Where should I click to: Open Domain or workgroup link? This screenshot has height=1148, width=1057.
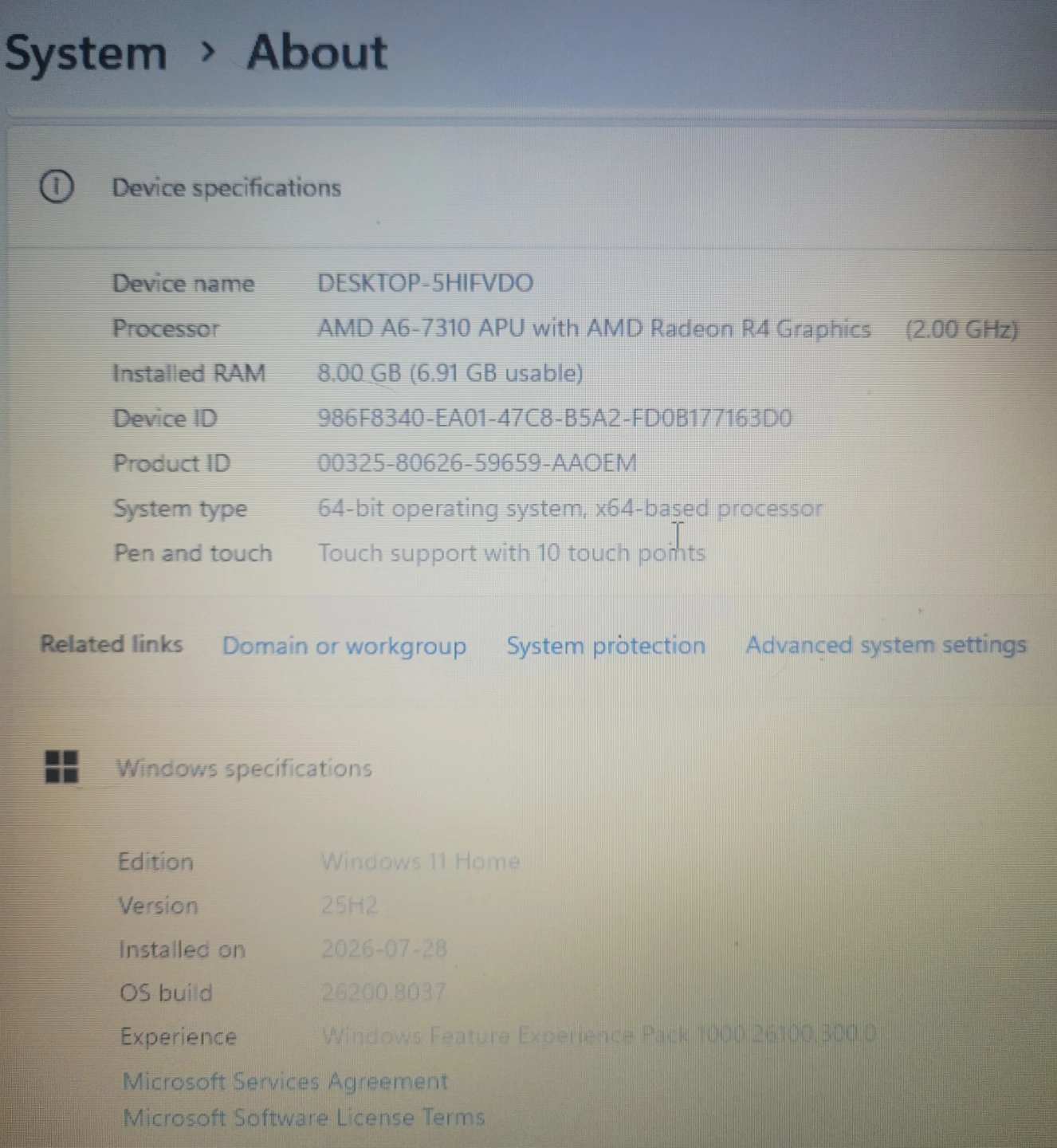point(344,646)
